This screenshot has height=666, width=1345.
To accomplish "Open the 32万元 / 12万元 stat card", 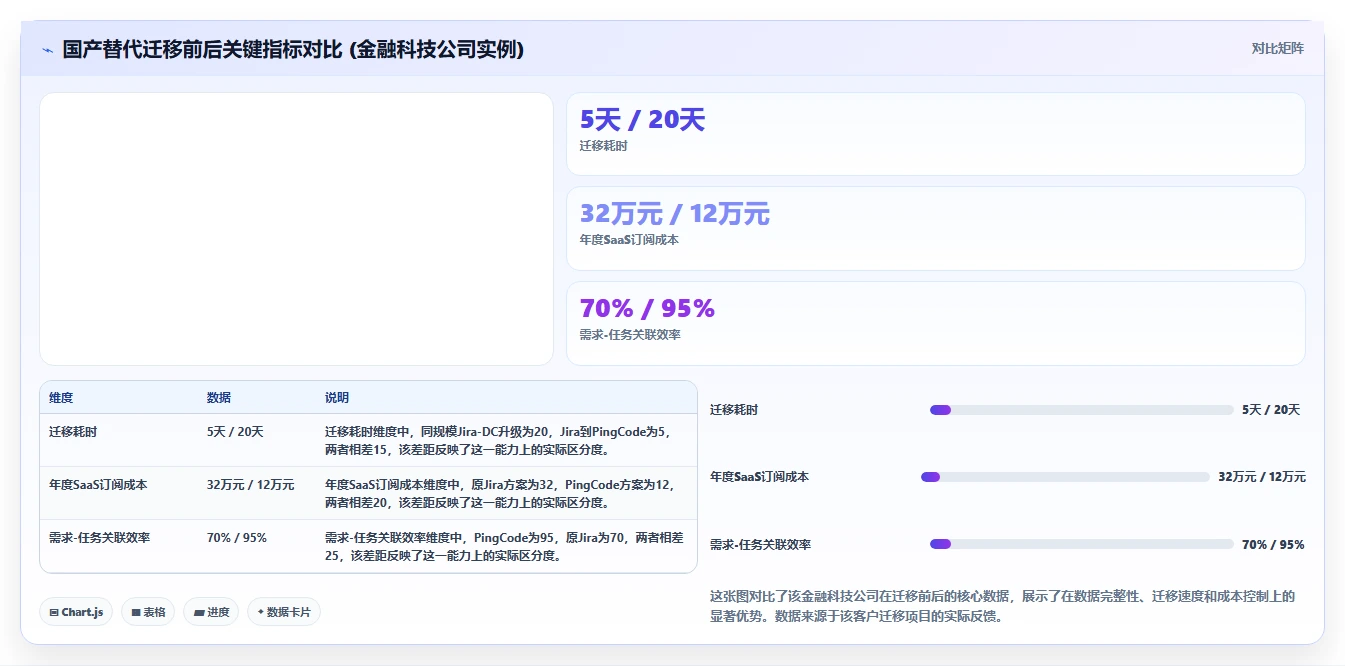I will tap(936, 228).
